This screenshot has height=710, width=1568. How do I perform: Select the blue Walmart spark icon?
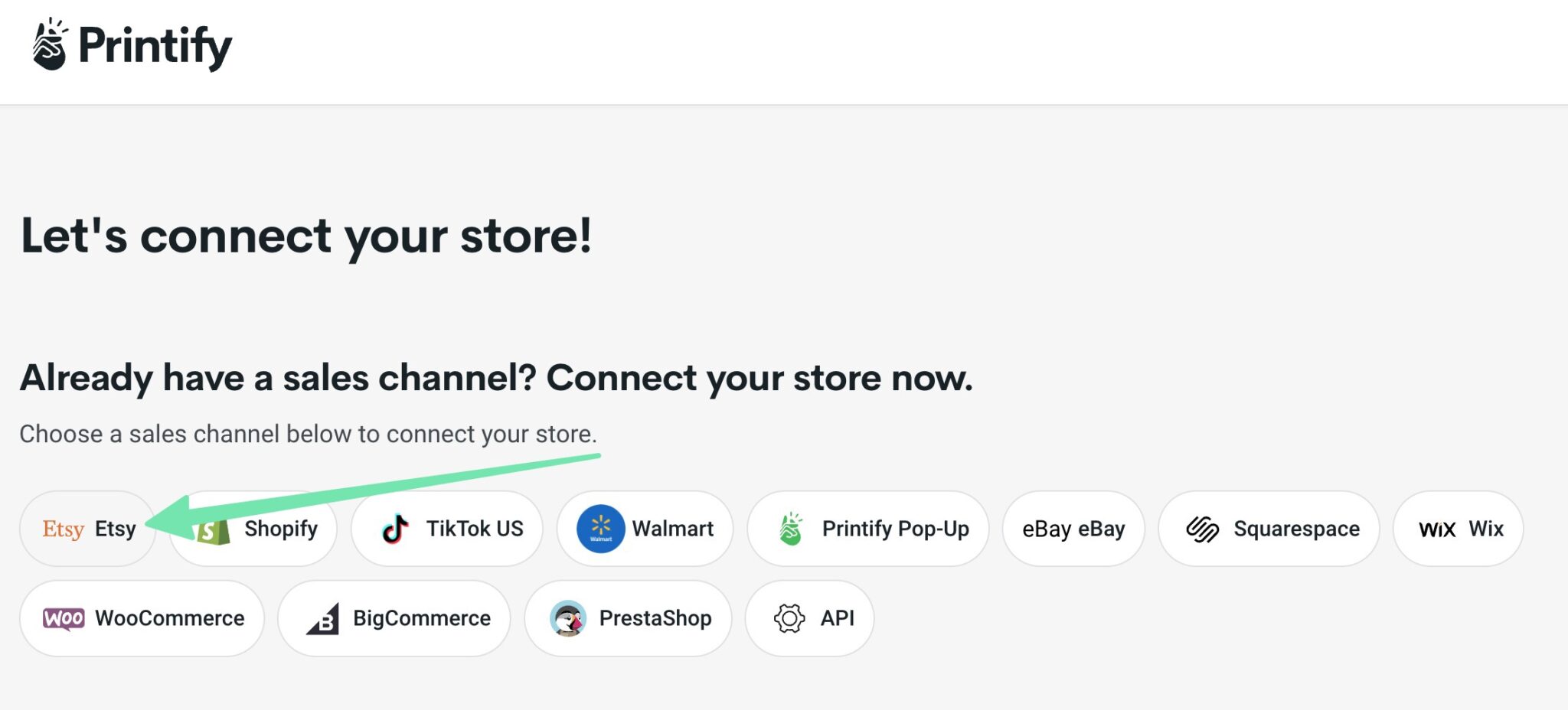(600, 529)
